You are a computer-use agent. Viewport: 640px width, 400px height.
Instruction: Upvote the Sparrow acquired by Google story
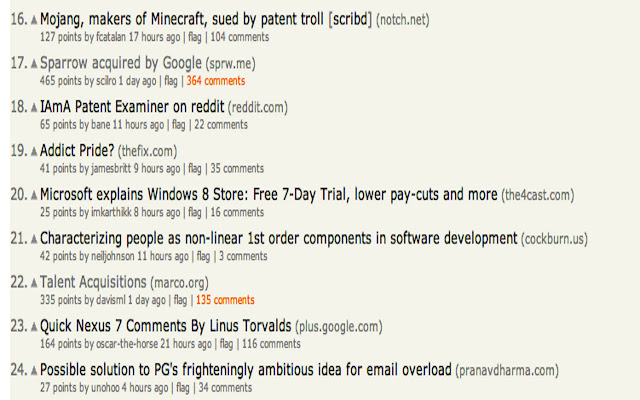[34, 63]
